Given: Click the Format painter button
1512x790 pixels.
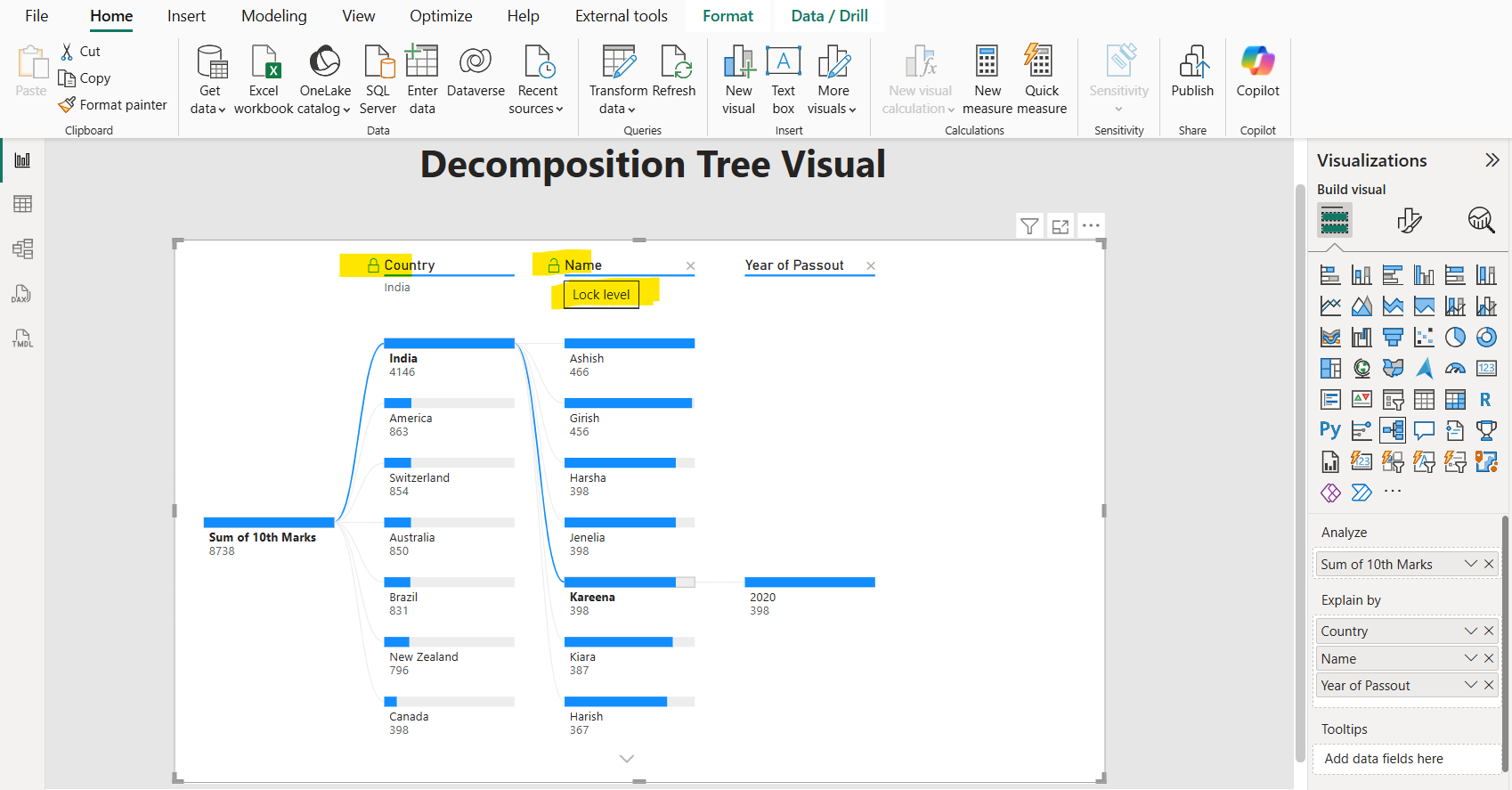Looking at the screenshot, I should click(113, 105).
